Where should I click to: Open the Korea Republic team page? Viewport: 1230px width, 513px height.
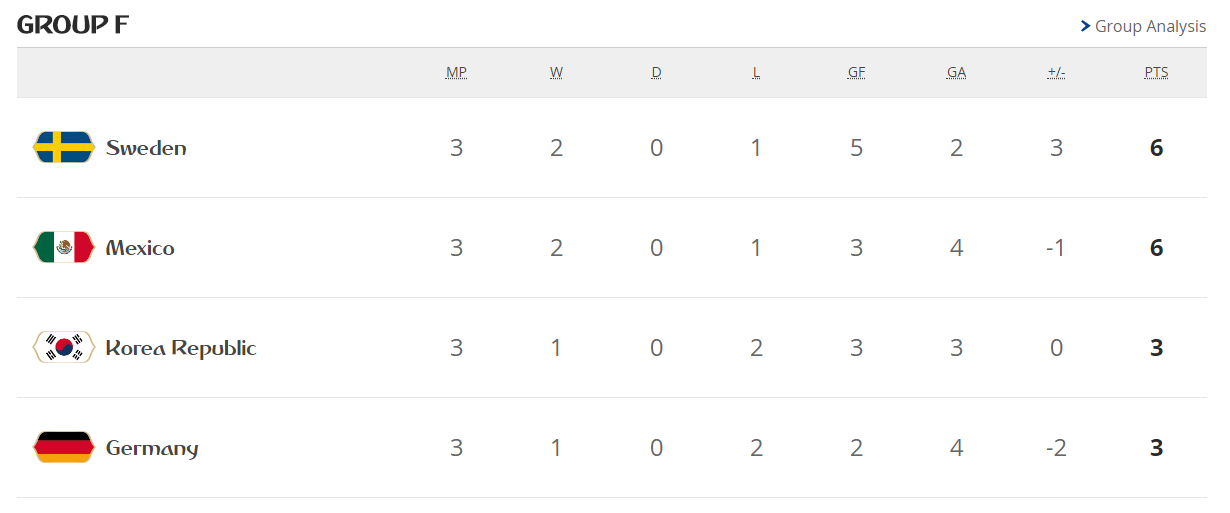[181, 348]
